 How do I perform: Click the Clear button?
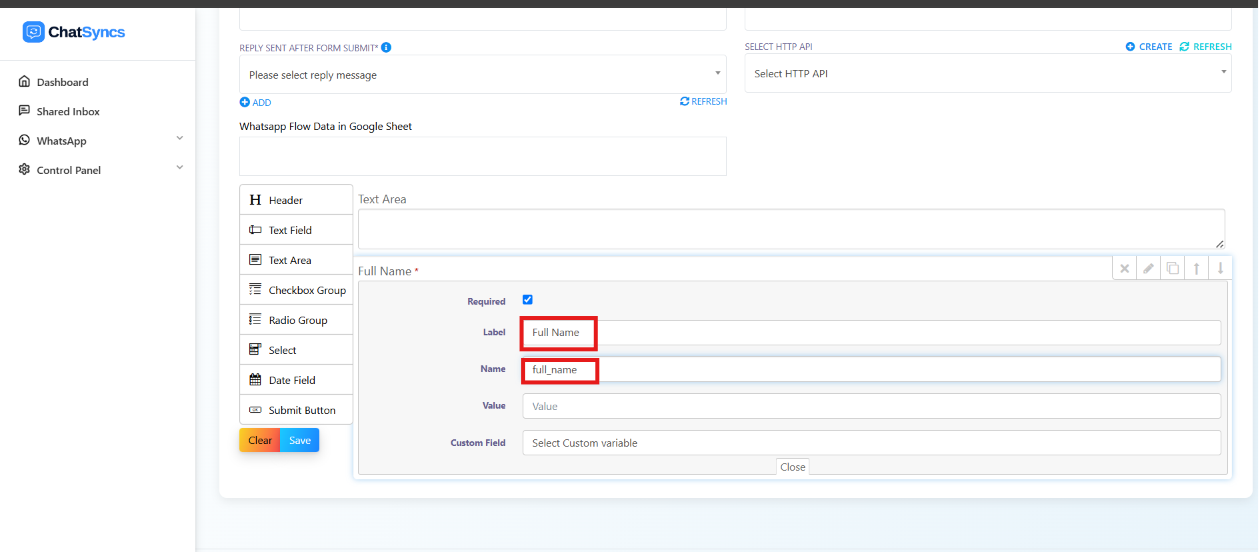pos(260,440)
